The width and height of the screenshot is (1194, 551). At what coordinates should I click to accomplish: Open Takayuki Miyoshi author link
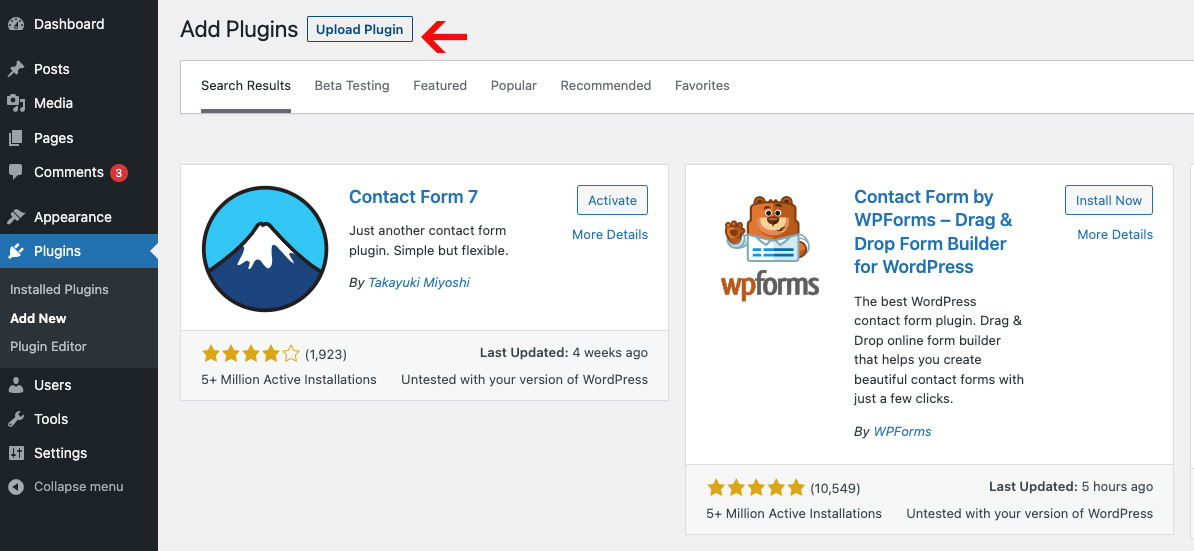(419, 282)
